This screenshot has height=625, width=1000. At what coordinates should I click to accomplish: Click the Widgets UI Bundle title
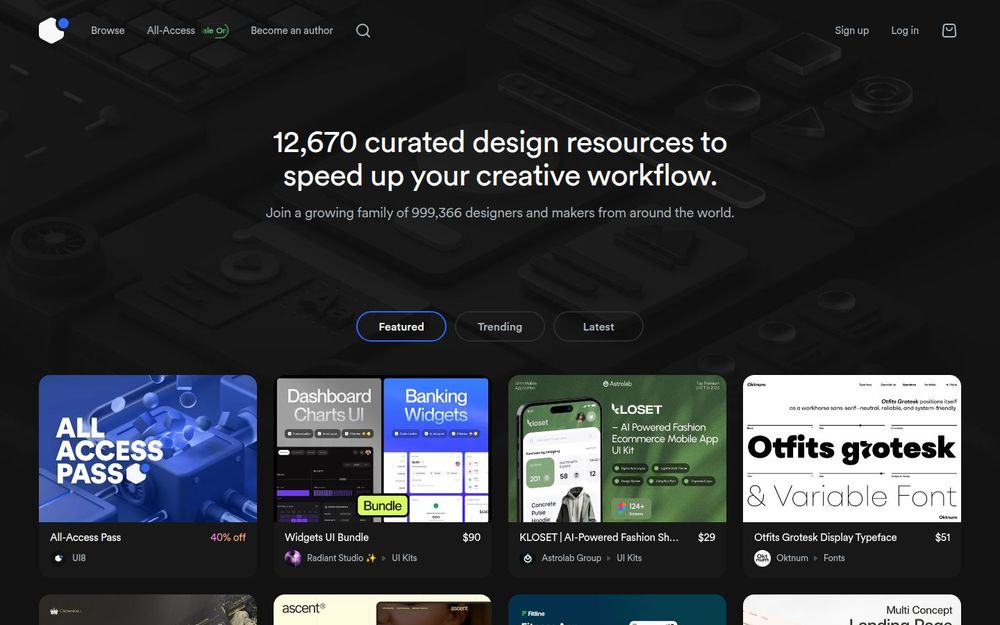point(327,538)
